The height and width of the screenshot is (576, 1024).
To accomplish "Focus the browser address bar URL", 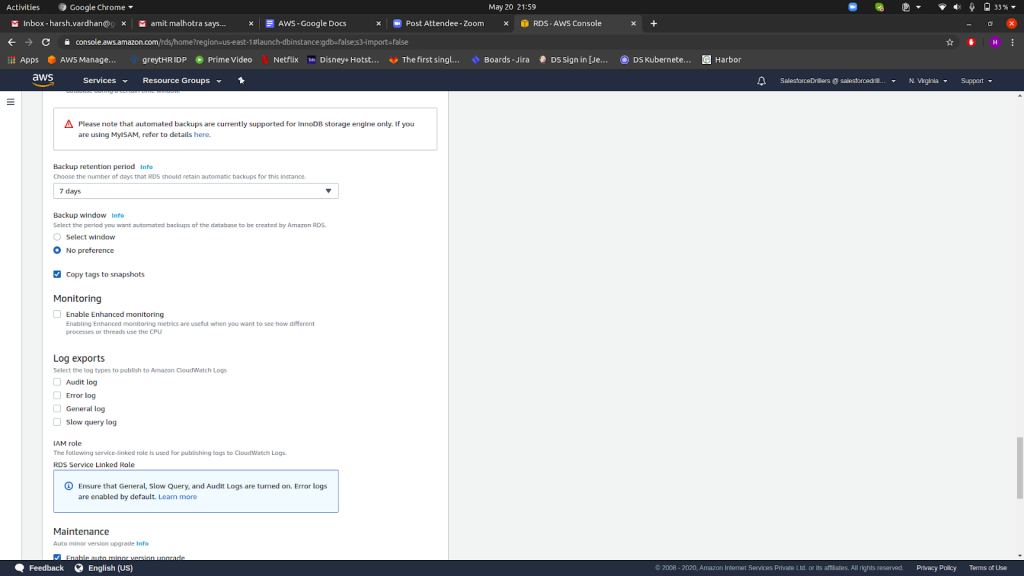I will pyautogui.click(x=242, y=42).
